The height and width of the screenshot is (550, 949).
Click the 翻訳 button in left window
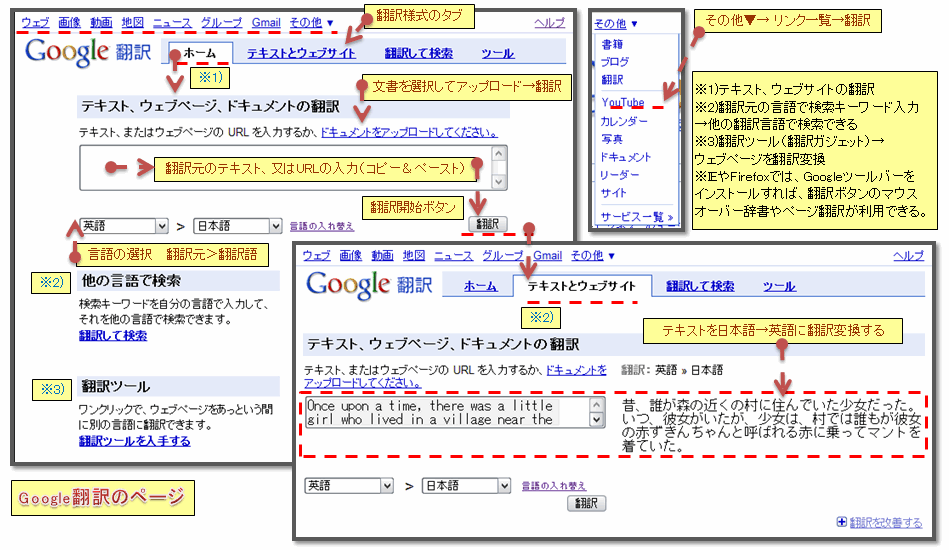click(487, 224)
